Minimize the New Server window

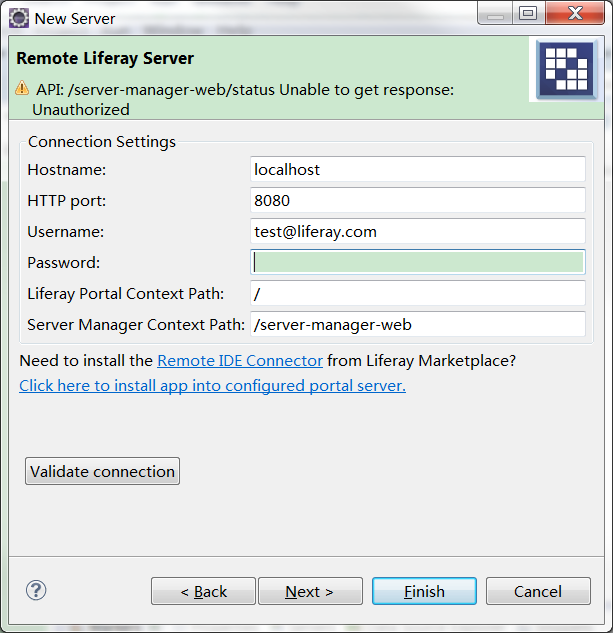tap(494, 14)
